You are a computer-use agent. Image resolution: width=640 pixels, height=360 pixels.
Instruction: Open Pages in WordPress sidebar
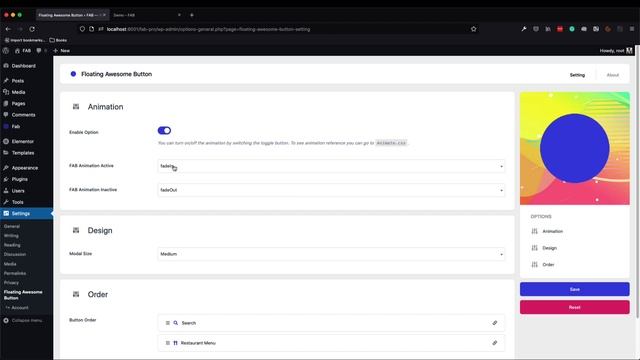[18, 104]
